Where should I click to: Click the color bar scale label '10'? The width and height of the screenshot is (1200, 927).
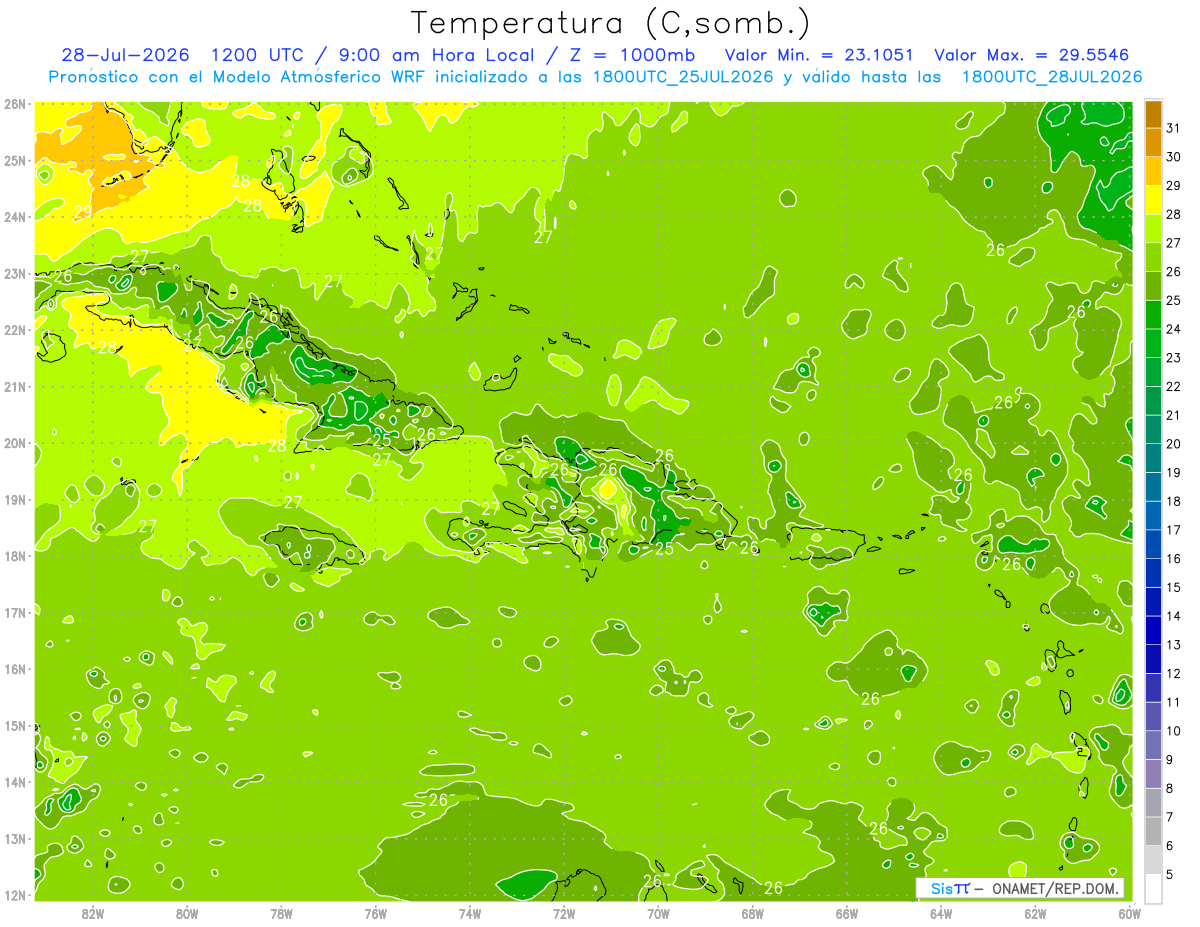coord(1174,731)
